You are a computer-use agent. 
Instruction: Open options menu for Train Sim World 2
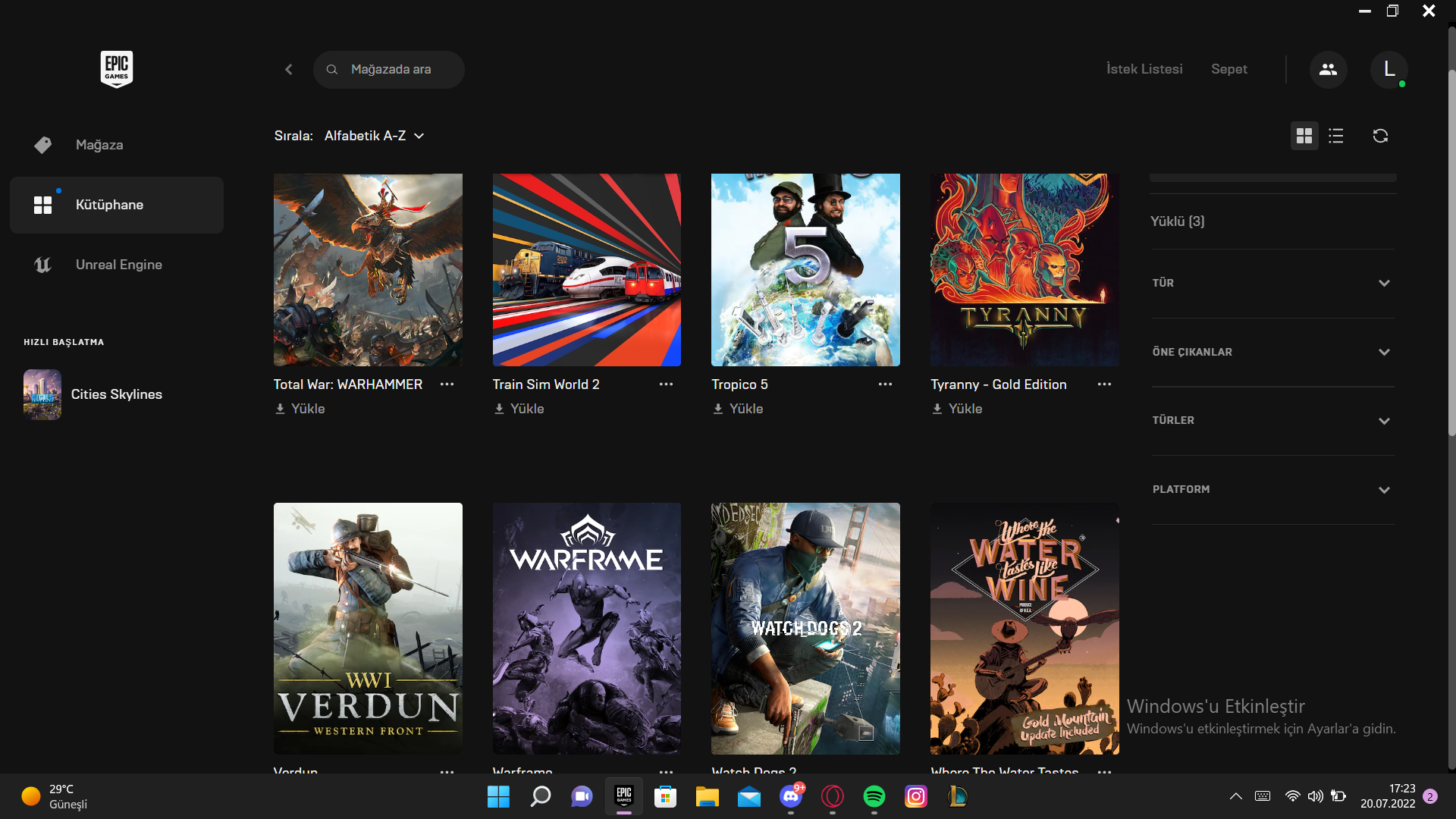pyautogui.click(x=666, y=384)
